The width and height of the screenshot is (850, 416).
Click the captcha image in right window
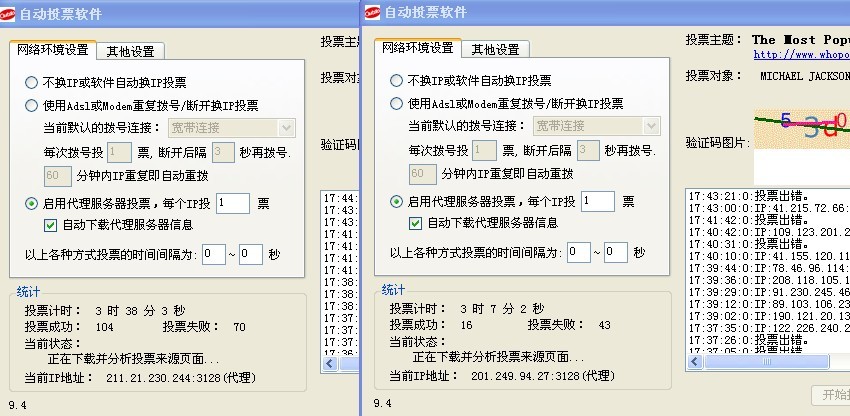click(x=802, y=129)
